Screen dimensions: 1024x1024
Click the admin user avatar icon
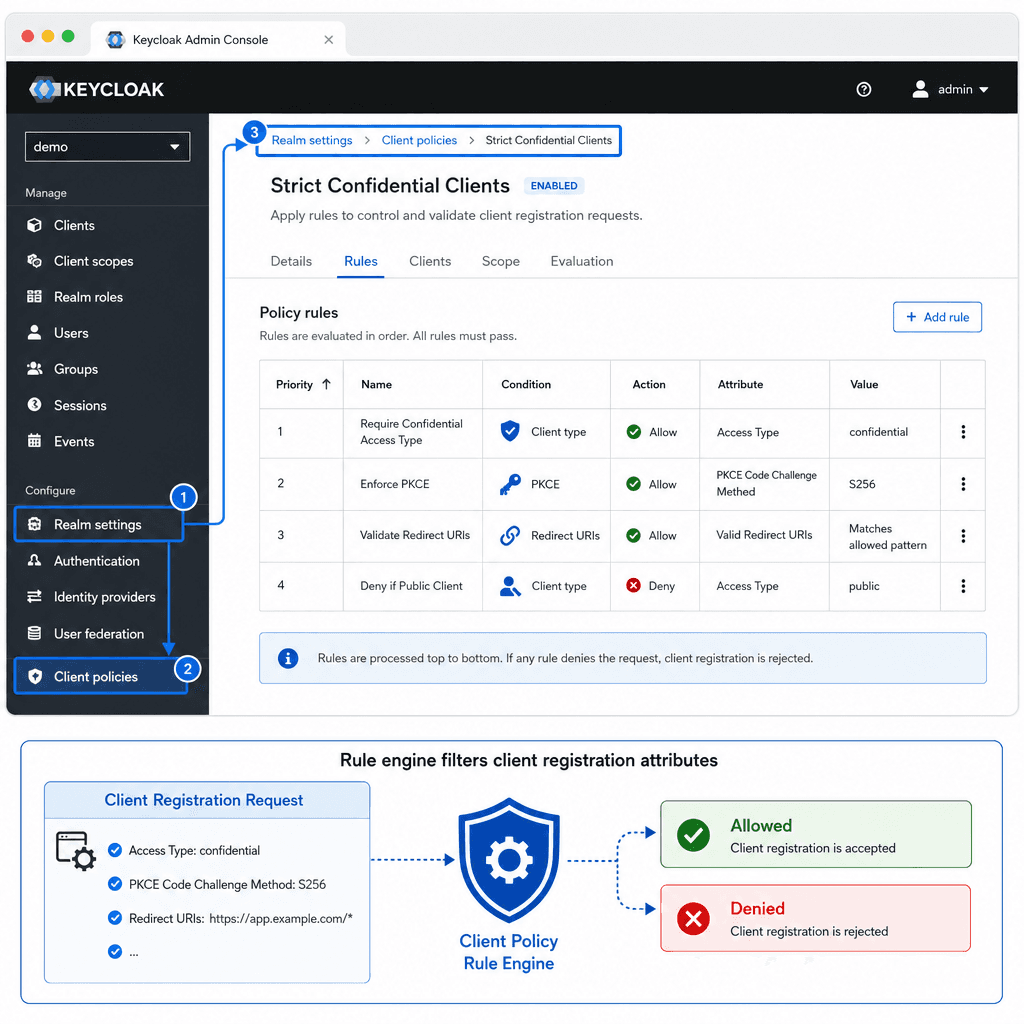click(x=920, y=89)
